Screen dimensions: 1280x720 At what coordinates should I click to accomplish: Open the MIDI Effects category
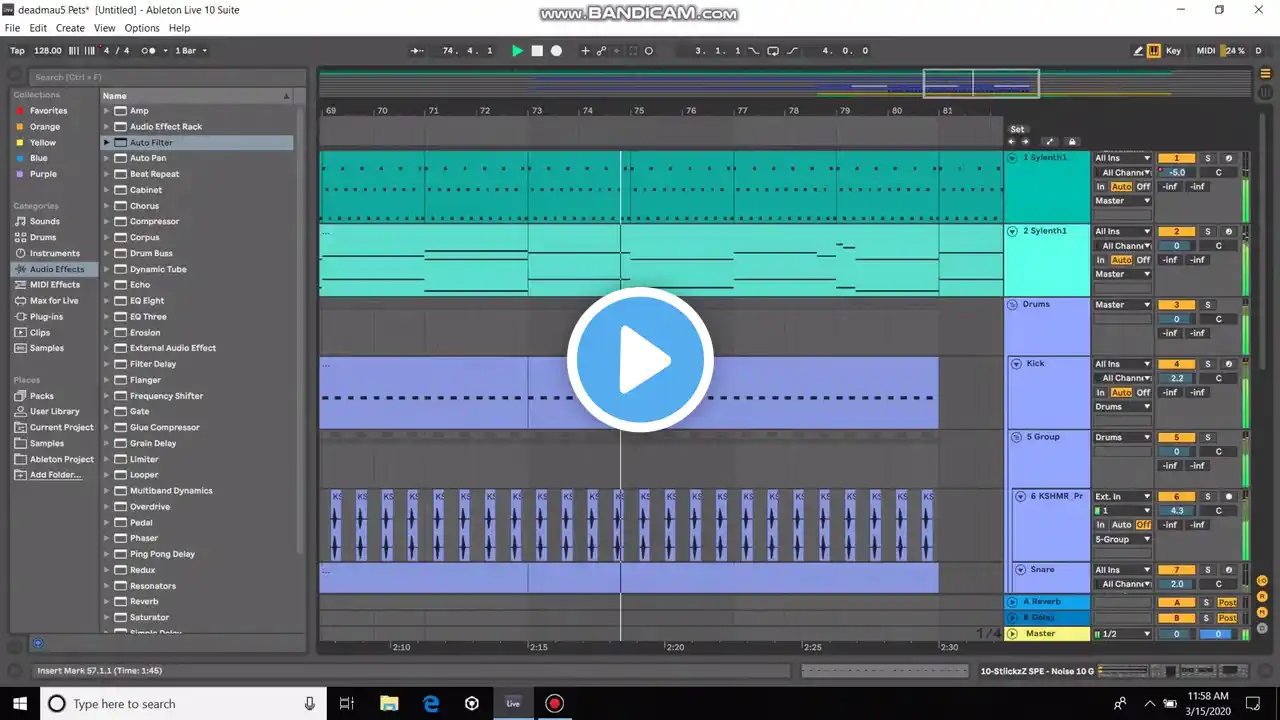54,285
